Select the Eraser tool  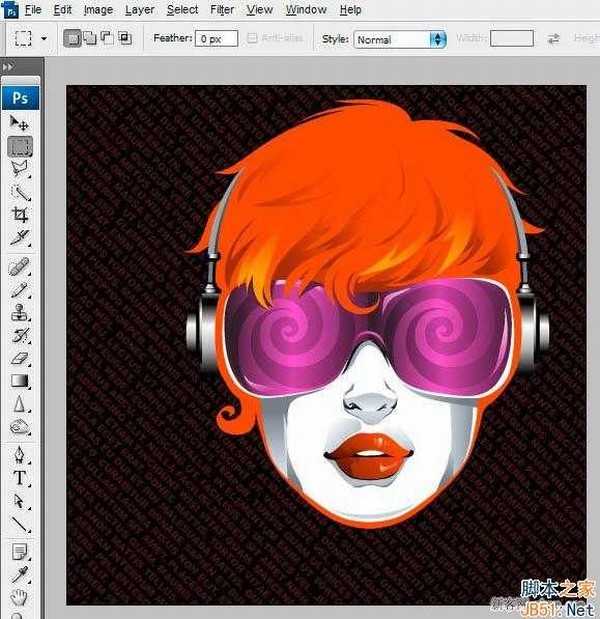click(x=20, y=358)
